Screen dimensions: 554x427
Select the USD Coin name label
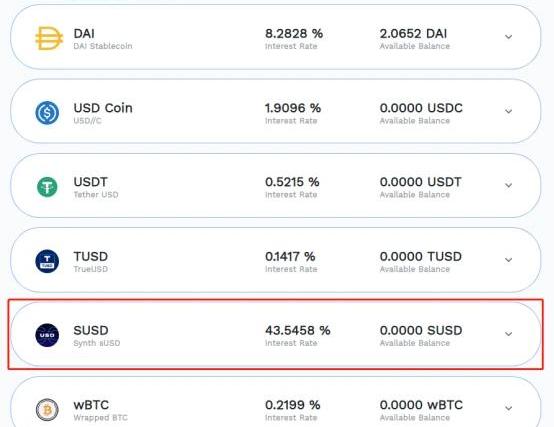(x=103, y=108)
